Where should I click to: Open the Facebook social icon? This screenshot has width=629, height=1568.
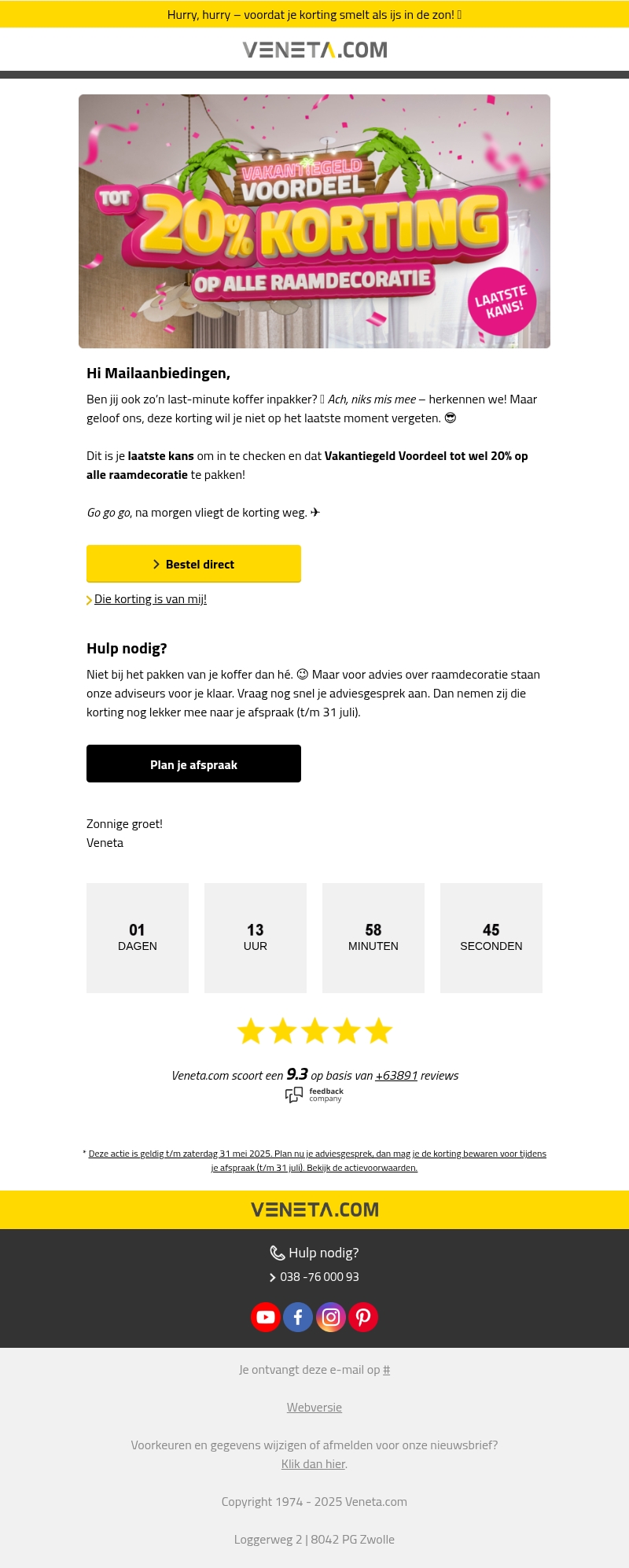(298, 1316)
